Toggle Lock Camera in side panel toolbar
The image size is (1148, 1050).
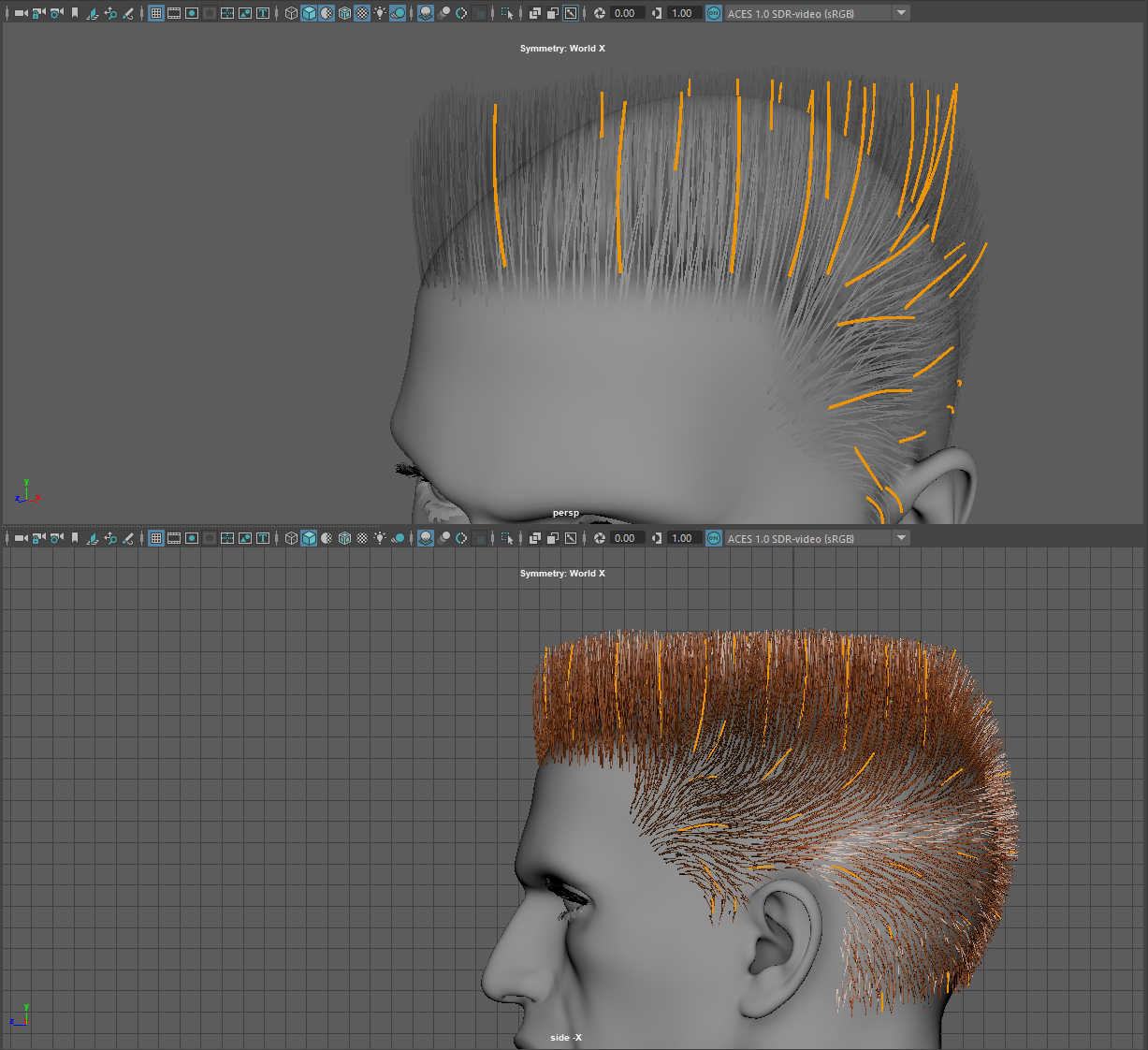(39, 538)
